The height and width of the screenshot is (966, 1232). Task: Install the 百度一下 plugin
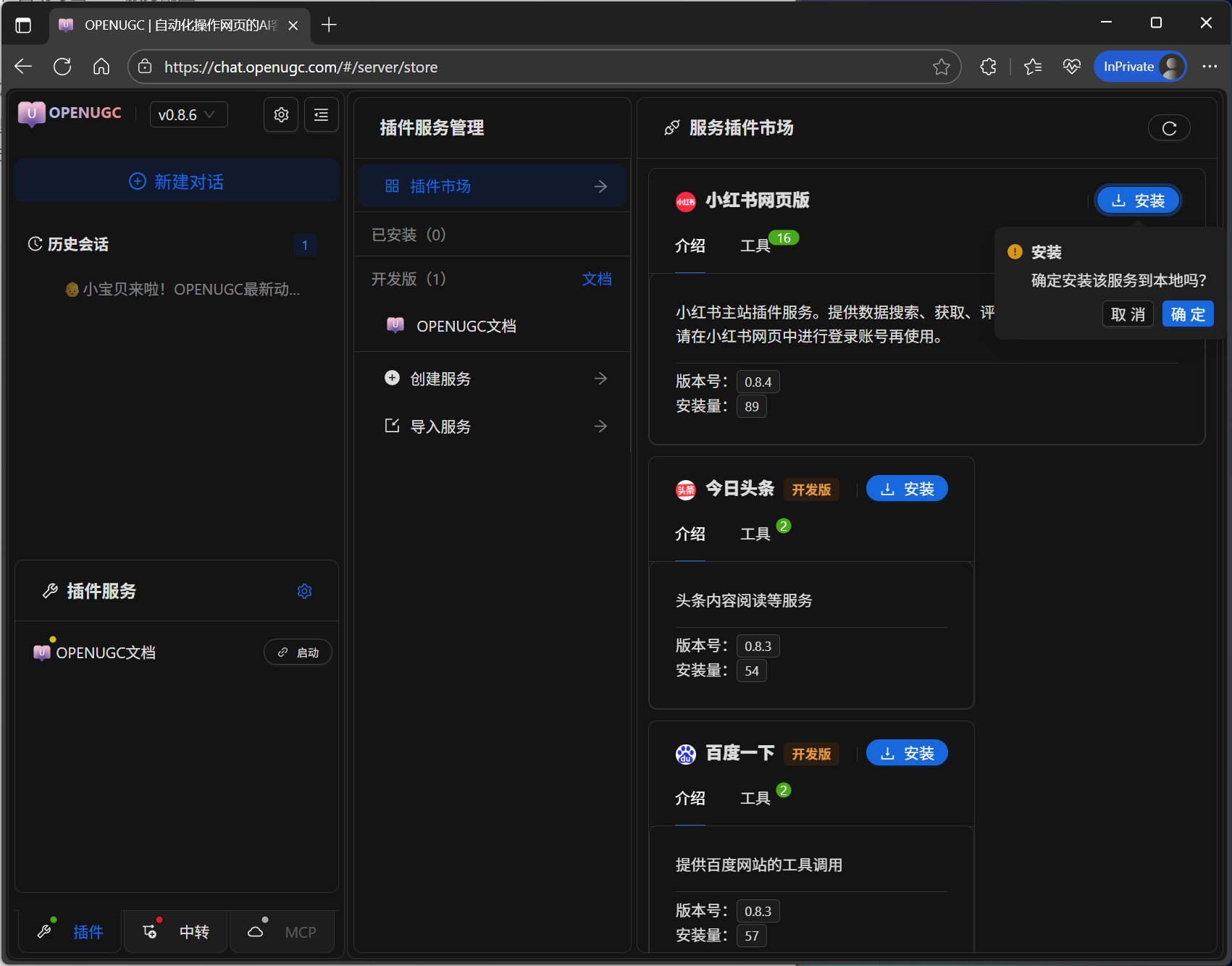click(907, 753)
